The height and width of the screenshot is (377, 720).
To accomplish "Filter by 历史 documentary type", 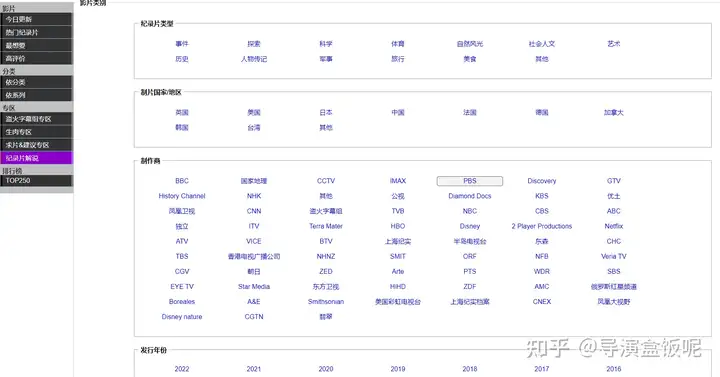I will 182,59.
